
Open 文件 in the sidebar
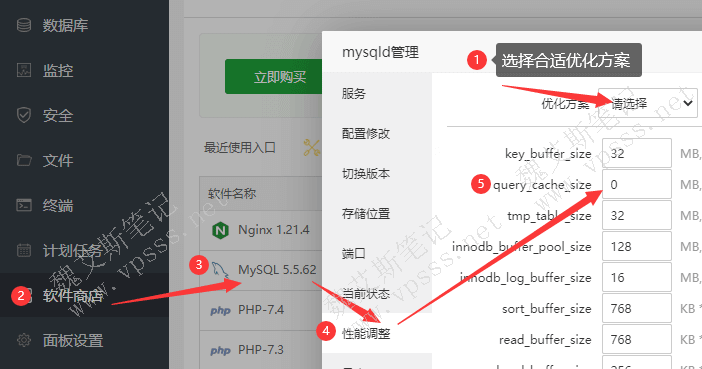click(x=58, y=160)
